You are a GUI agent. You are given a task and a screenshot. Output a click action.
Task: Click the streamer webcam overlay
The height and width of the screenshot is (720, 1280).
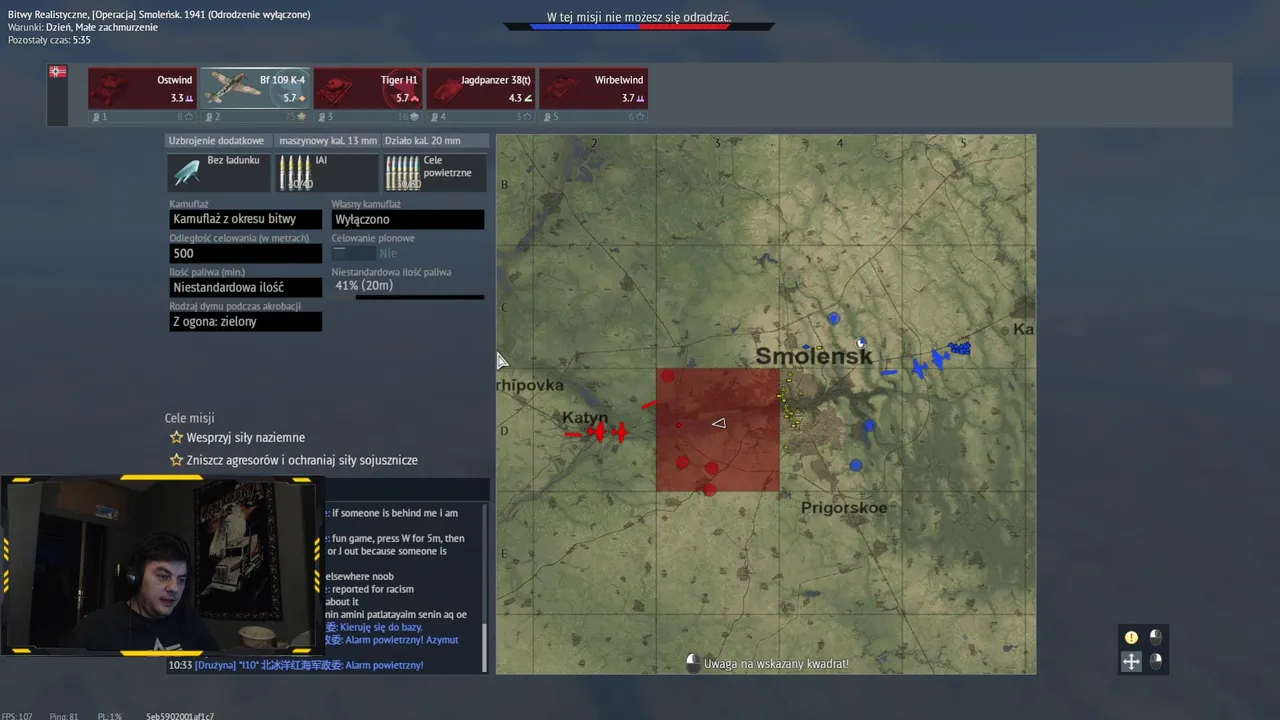[x=162, y=565]
